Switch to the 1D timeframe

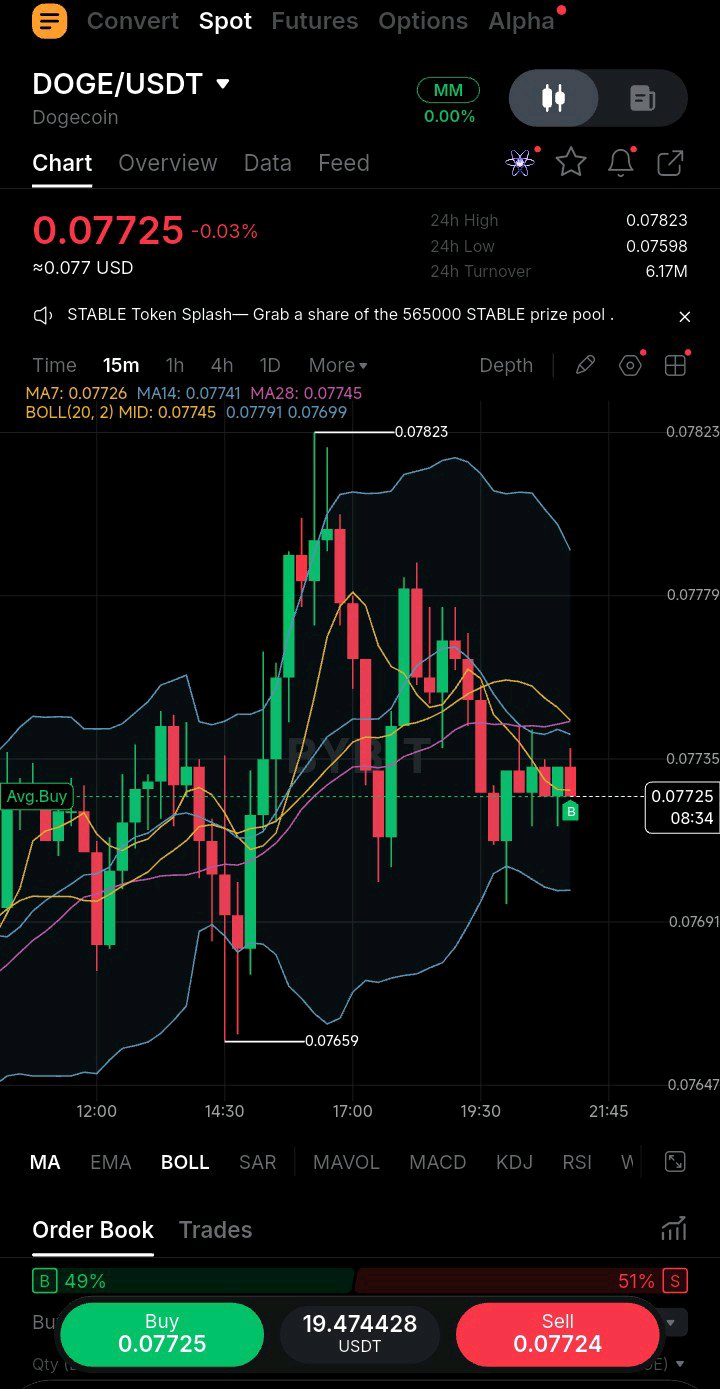[x=270, y=365]
